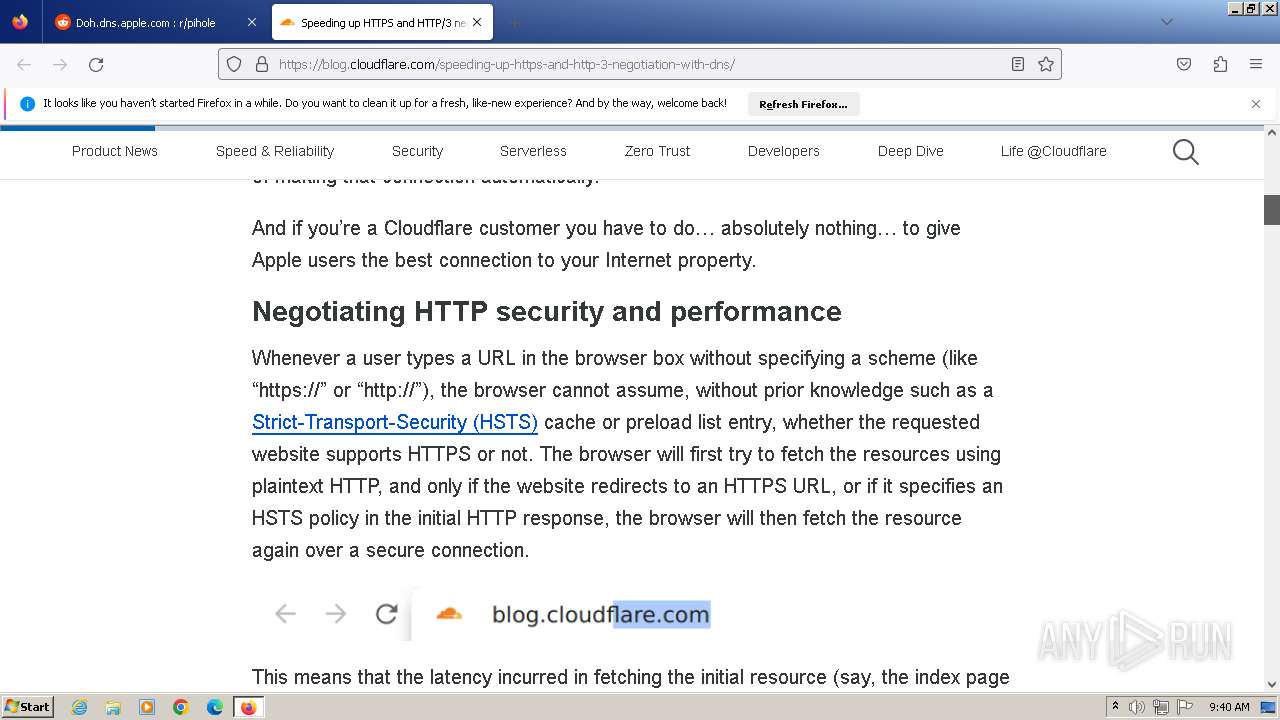Click the blog.cloudflare.com URL field
This screenshot has width=1280, height=720.
(640, 64)
